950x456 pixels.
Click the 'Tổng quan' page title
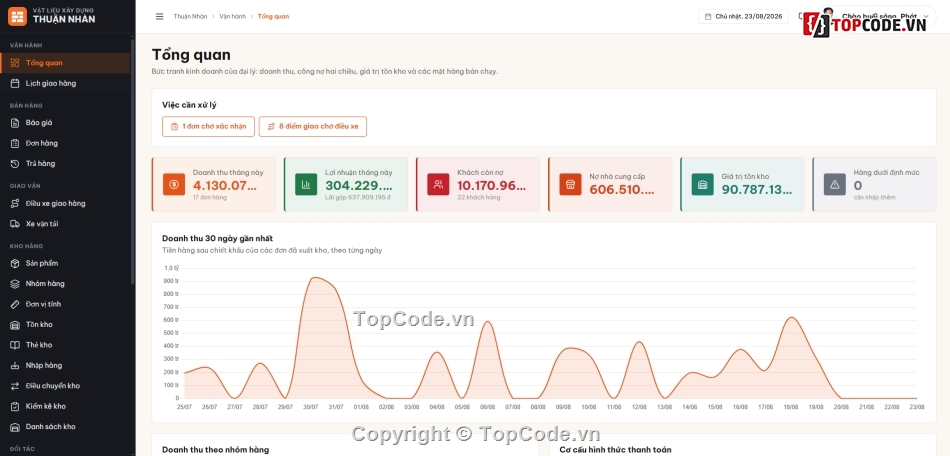[x=191, y=55]
